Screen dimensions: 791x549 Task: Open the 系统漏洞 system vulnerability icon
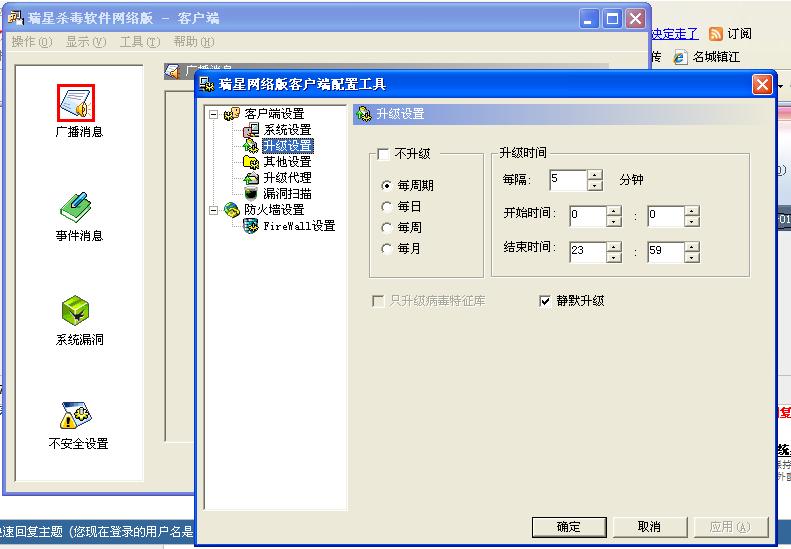coord(76,310)
